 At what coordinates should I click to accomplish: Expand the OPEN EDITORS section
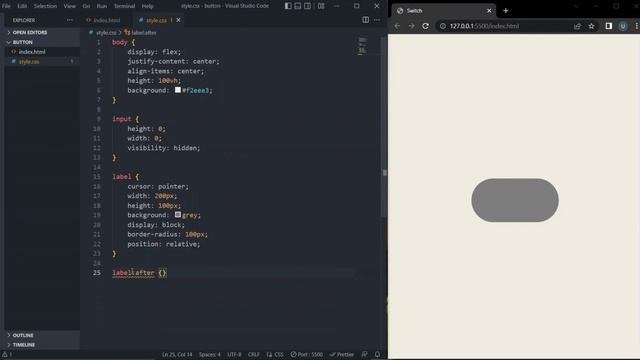pos(42,32)
